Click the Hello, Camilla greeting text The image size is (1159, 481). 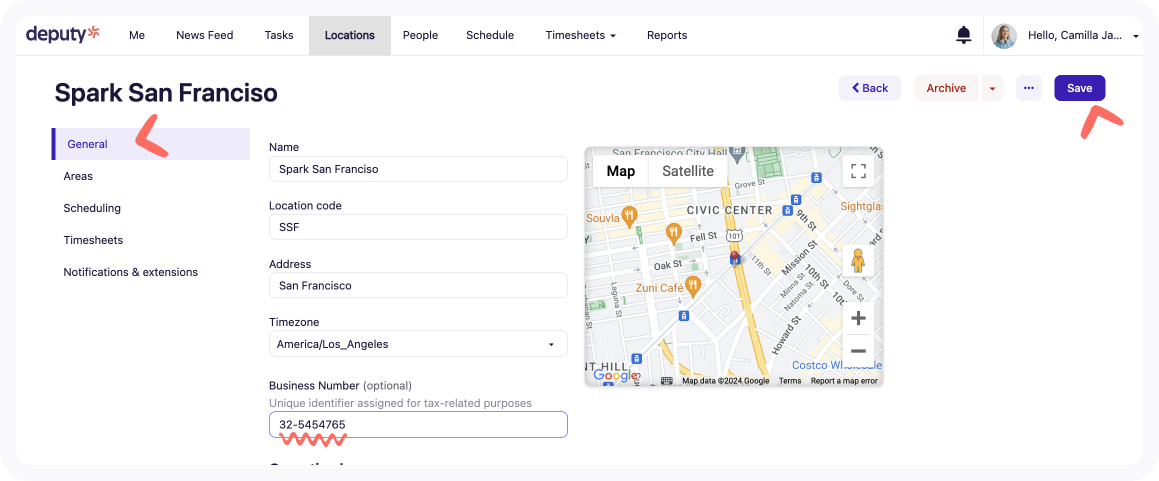[x=1075, y=35]
